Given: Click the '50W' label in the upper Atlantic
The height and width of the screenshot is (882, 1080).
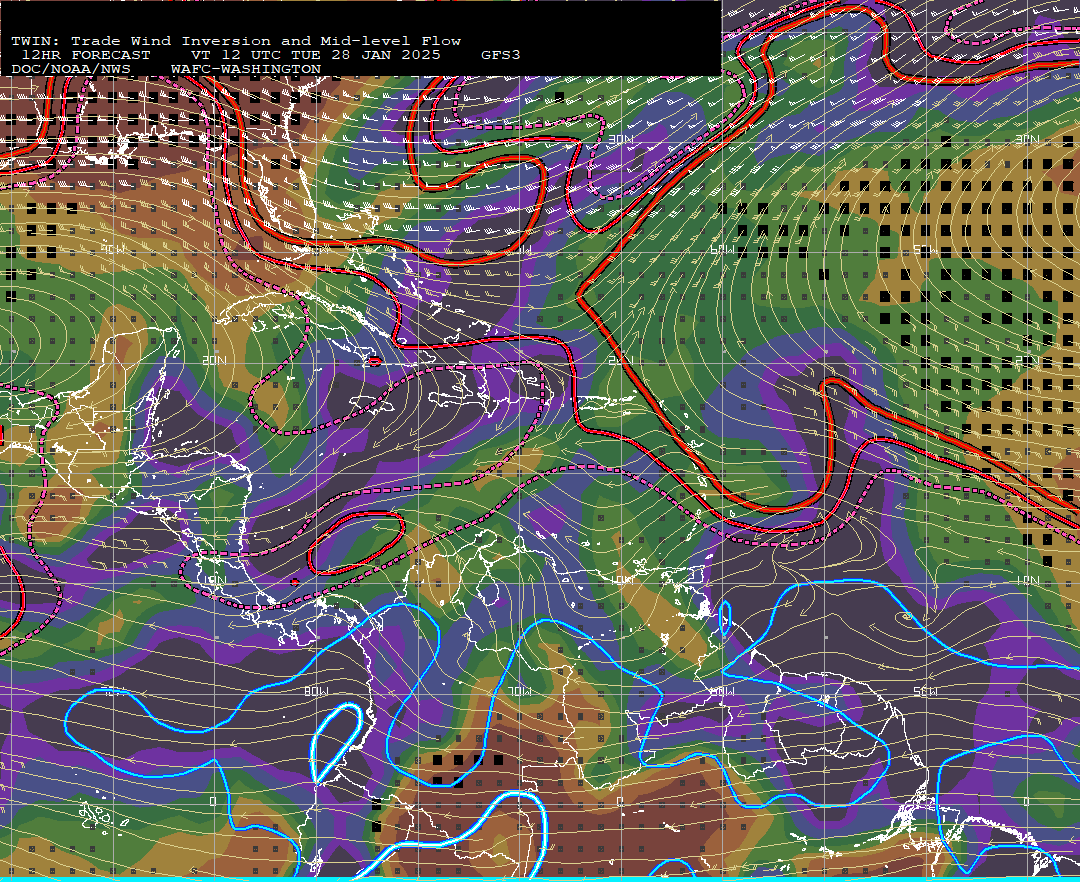Looking at the screenshot, I should [925, 250].
